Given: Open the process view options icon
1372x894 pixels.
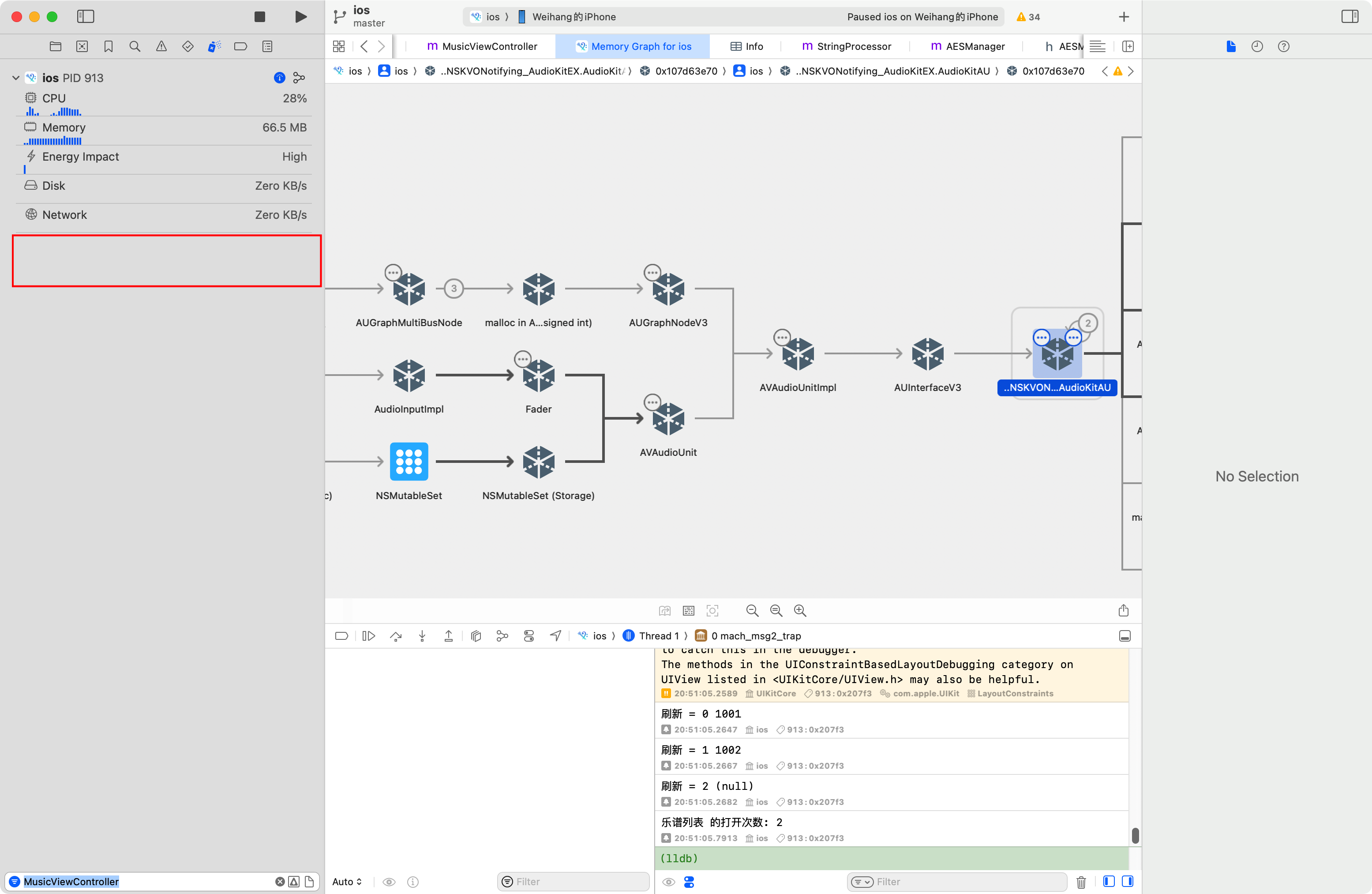Looking at the screenshot, I should (x=299, y=78).
